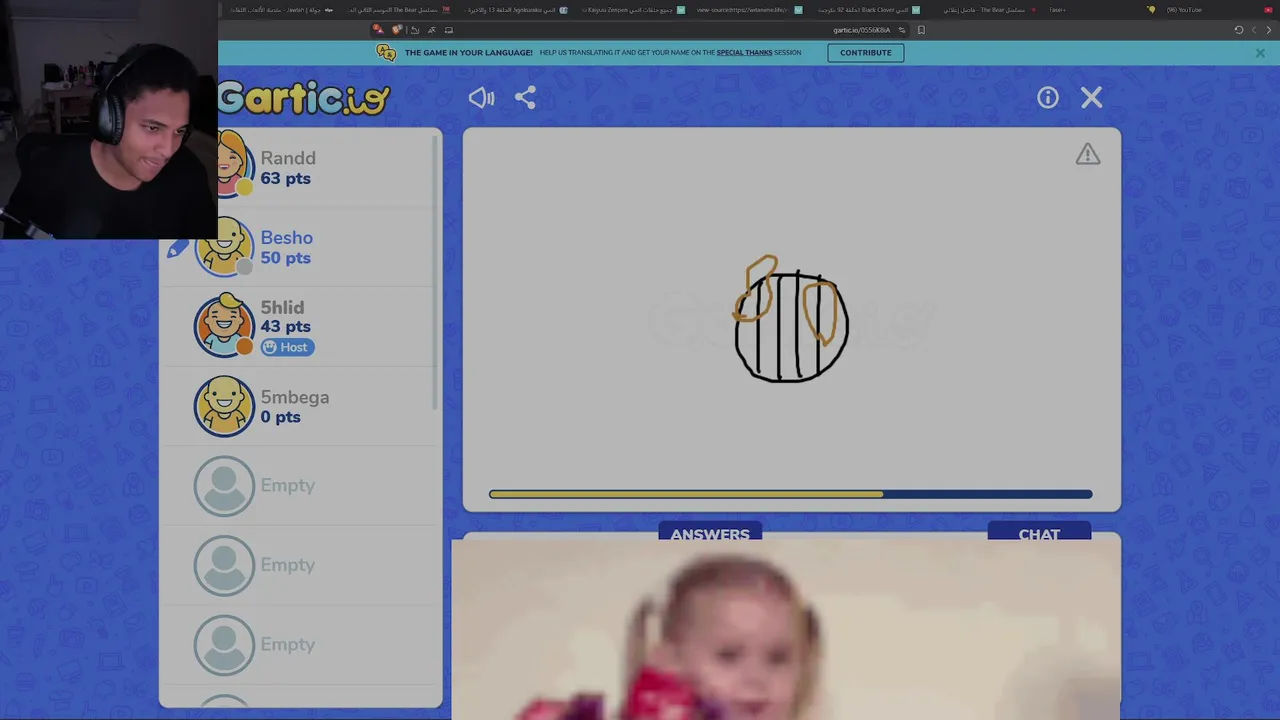This screenshot has height=720, width=1280.
Task: Click the Gartic.io logo
Action: click(x=304, y=97)
